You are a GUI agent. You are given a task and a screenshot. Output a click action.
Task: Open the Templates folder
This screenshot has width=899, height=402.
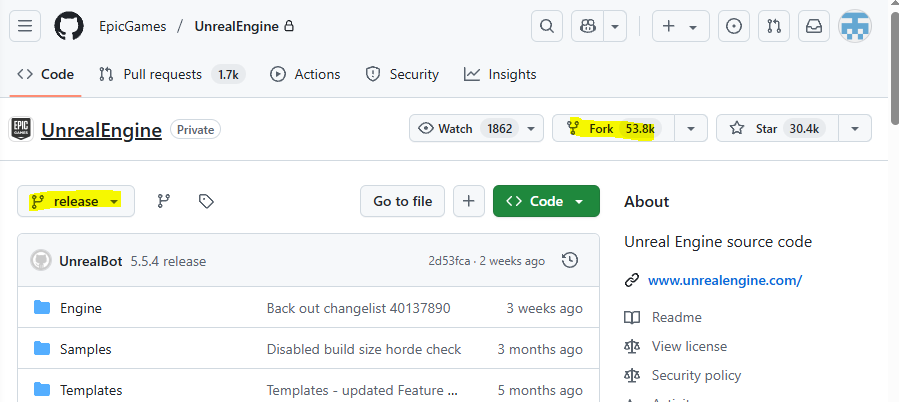[91, 391]
